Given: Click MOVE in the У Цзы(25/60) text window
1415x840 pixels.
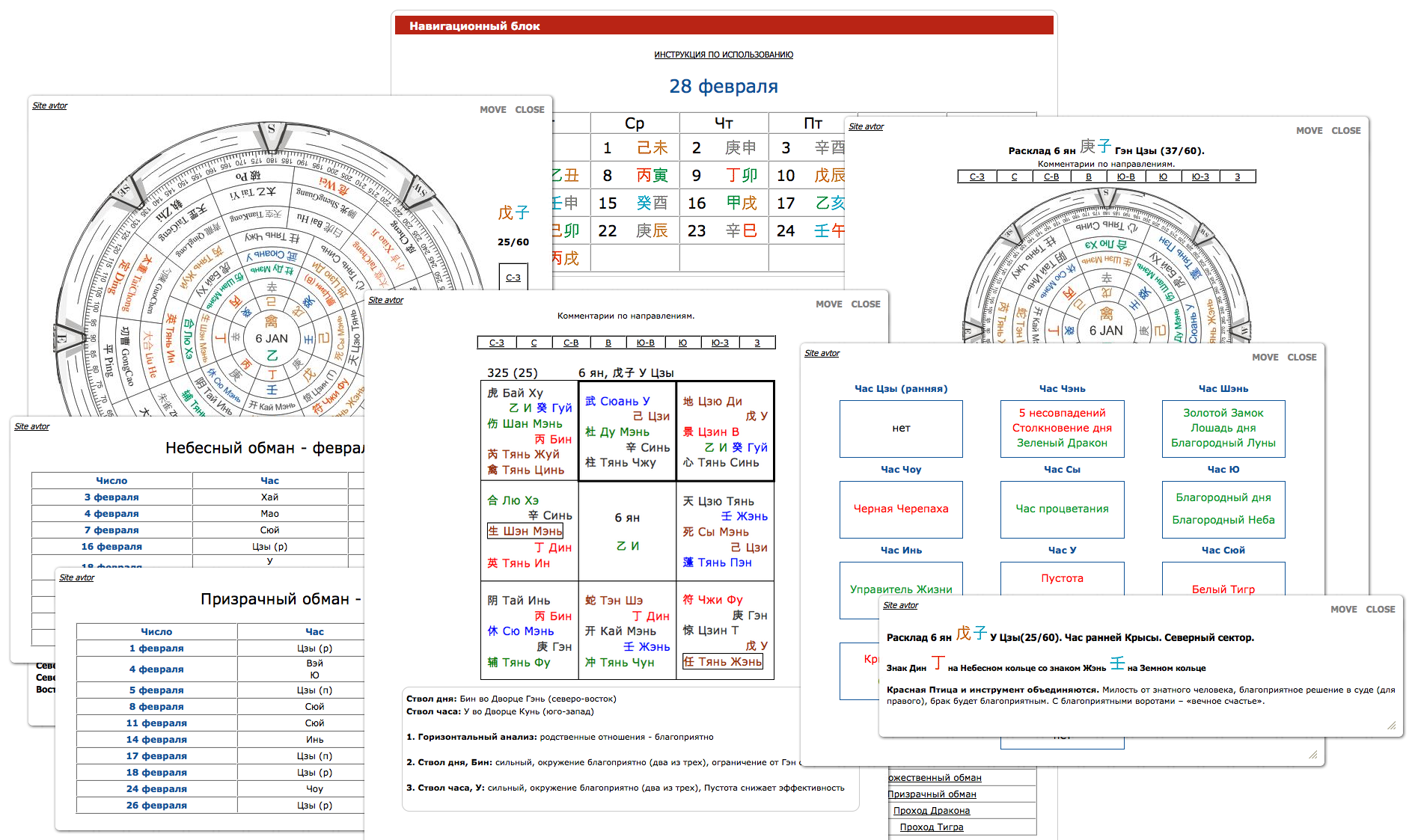Looking at the screenshot, I should [x=1344, y=610].
